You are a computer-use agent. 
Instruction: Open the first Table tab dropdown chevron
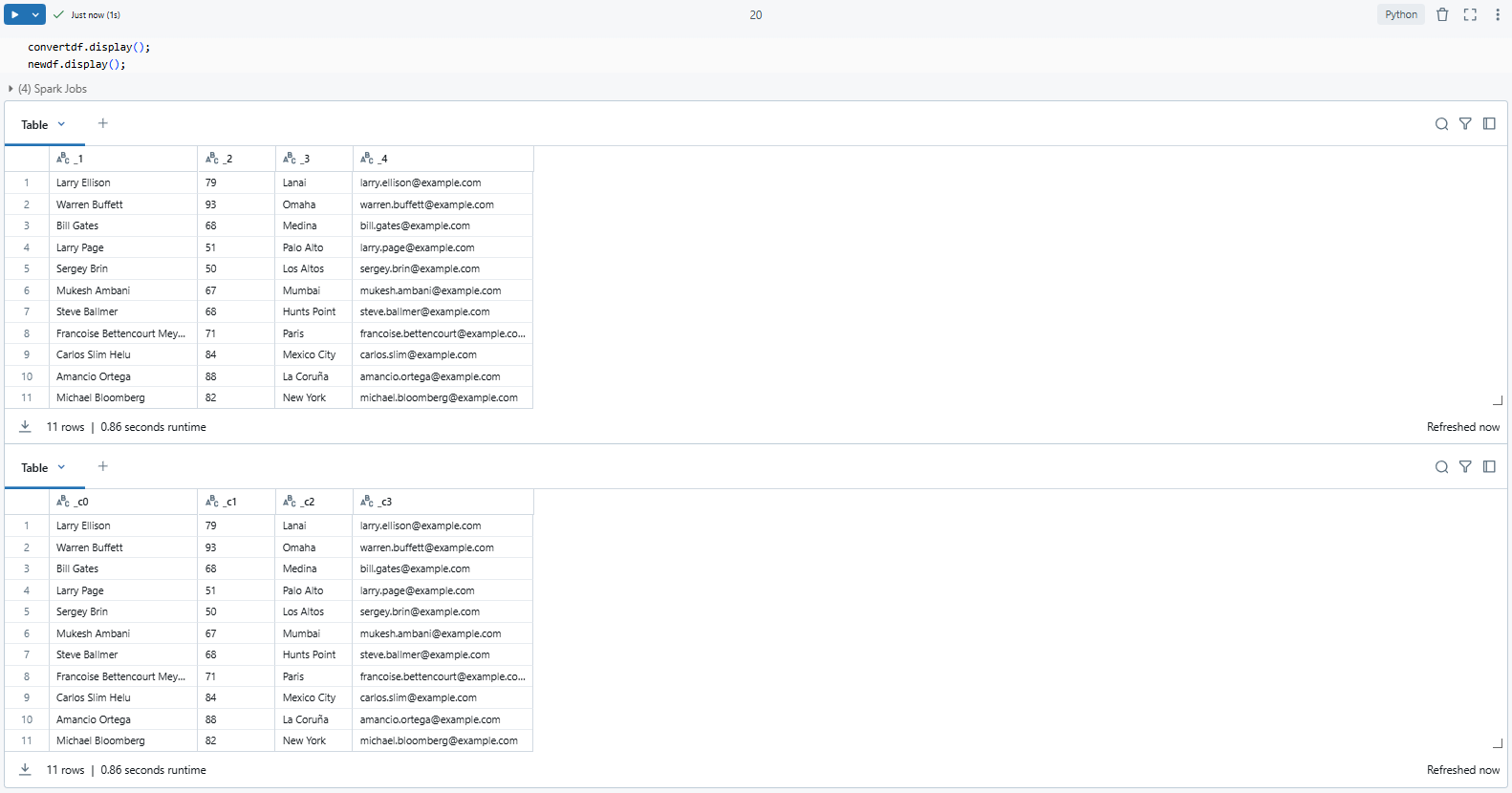[61, 124]
